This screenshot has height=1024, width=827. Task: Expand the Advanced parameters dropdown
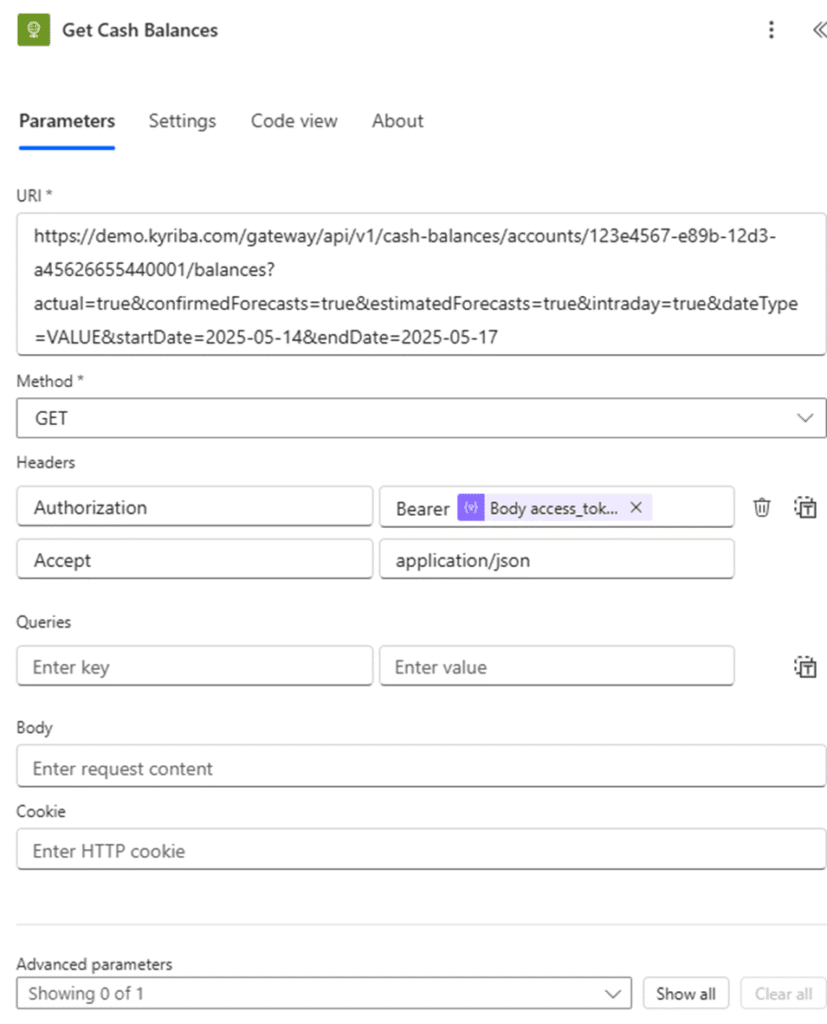tap(324, 993)
